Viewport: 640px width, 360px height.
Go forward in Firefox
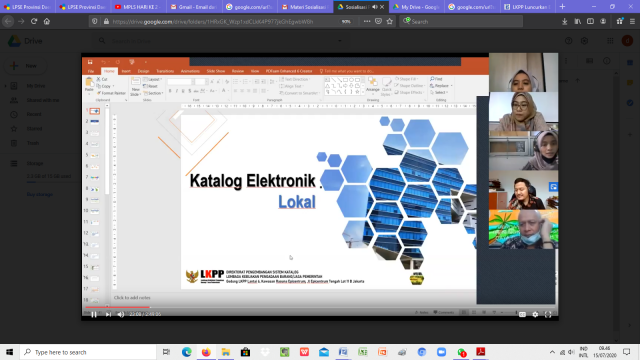(21, 21)
